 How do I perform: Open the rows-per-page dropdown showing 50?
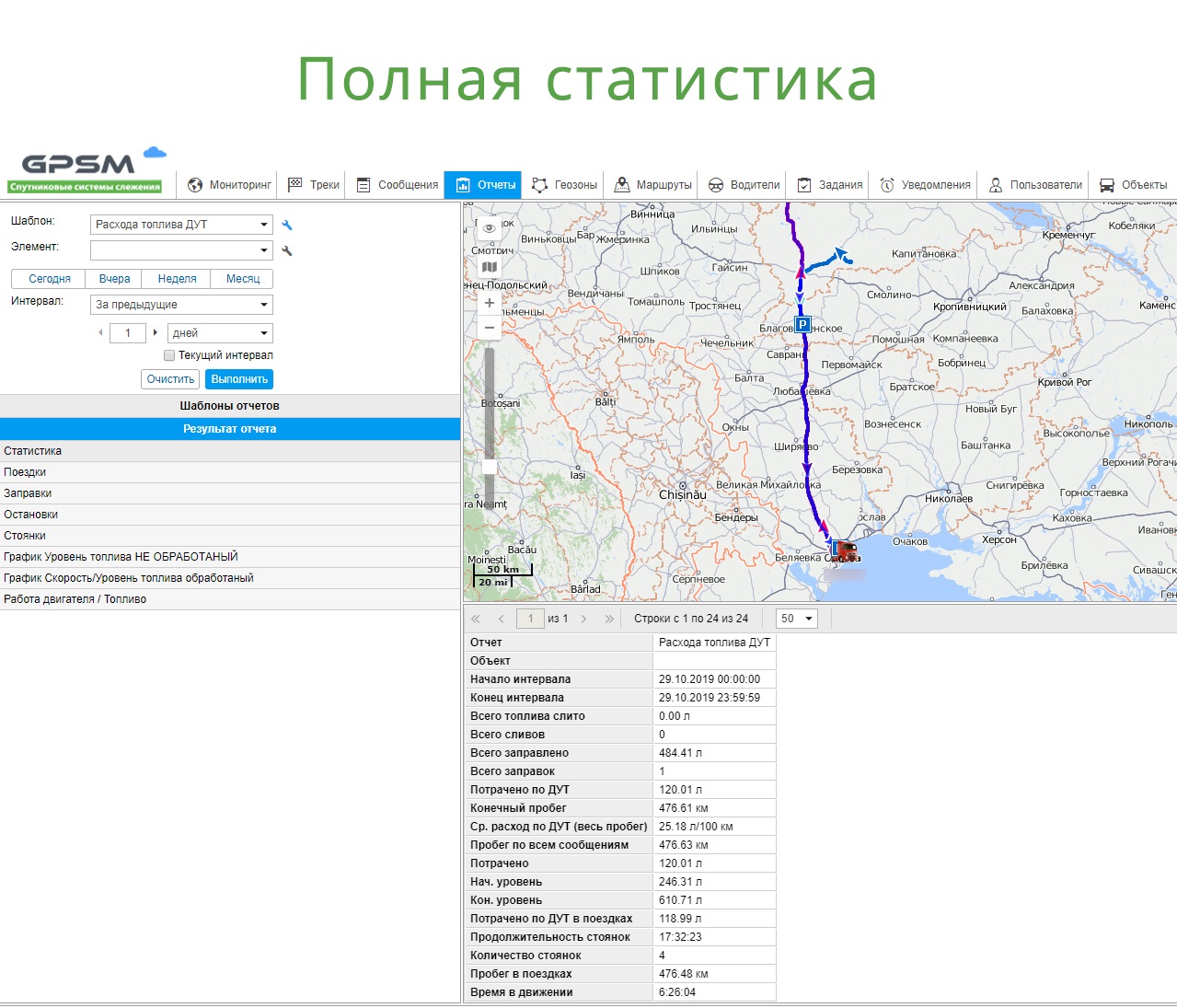797,619
